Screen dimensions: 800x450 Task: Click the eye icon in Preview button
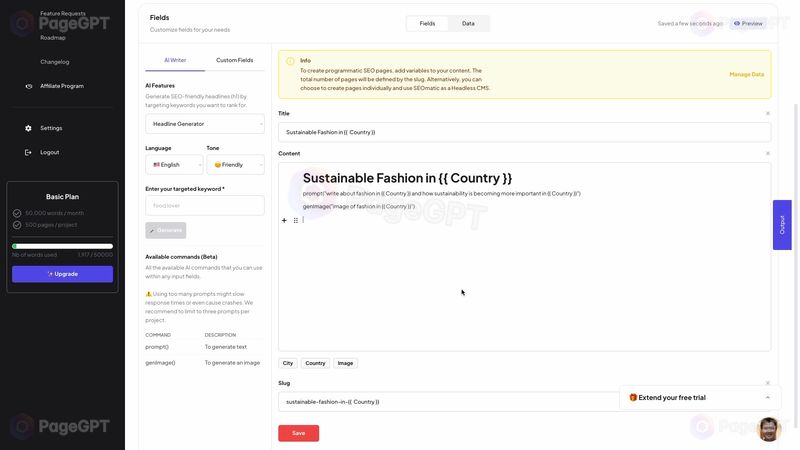(x=737, y=23)
